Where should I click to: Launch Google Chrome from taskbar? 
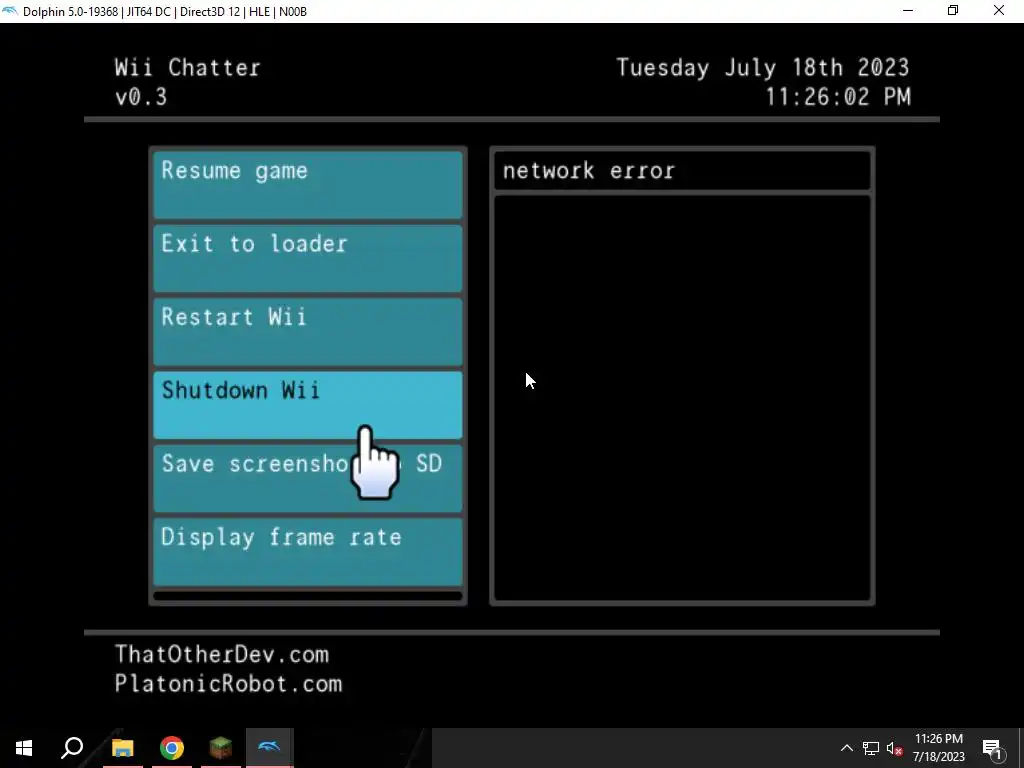[x=172, y=748]
